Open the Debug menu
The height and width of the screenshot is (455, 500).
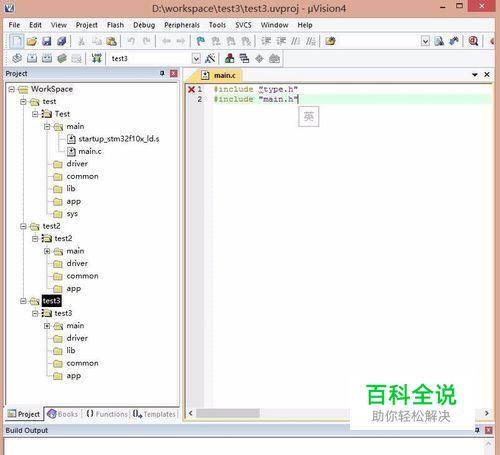coord(144,25)
